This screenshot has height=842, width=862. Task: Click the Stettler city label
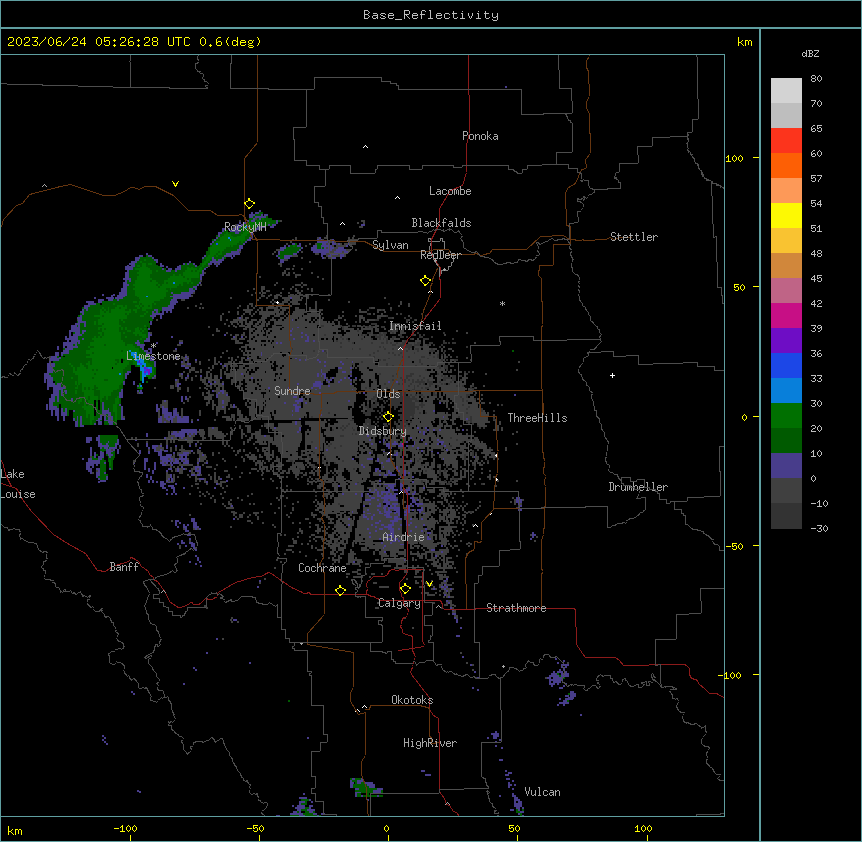click(x=634, y=237)
